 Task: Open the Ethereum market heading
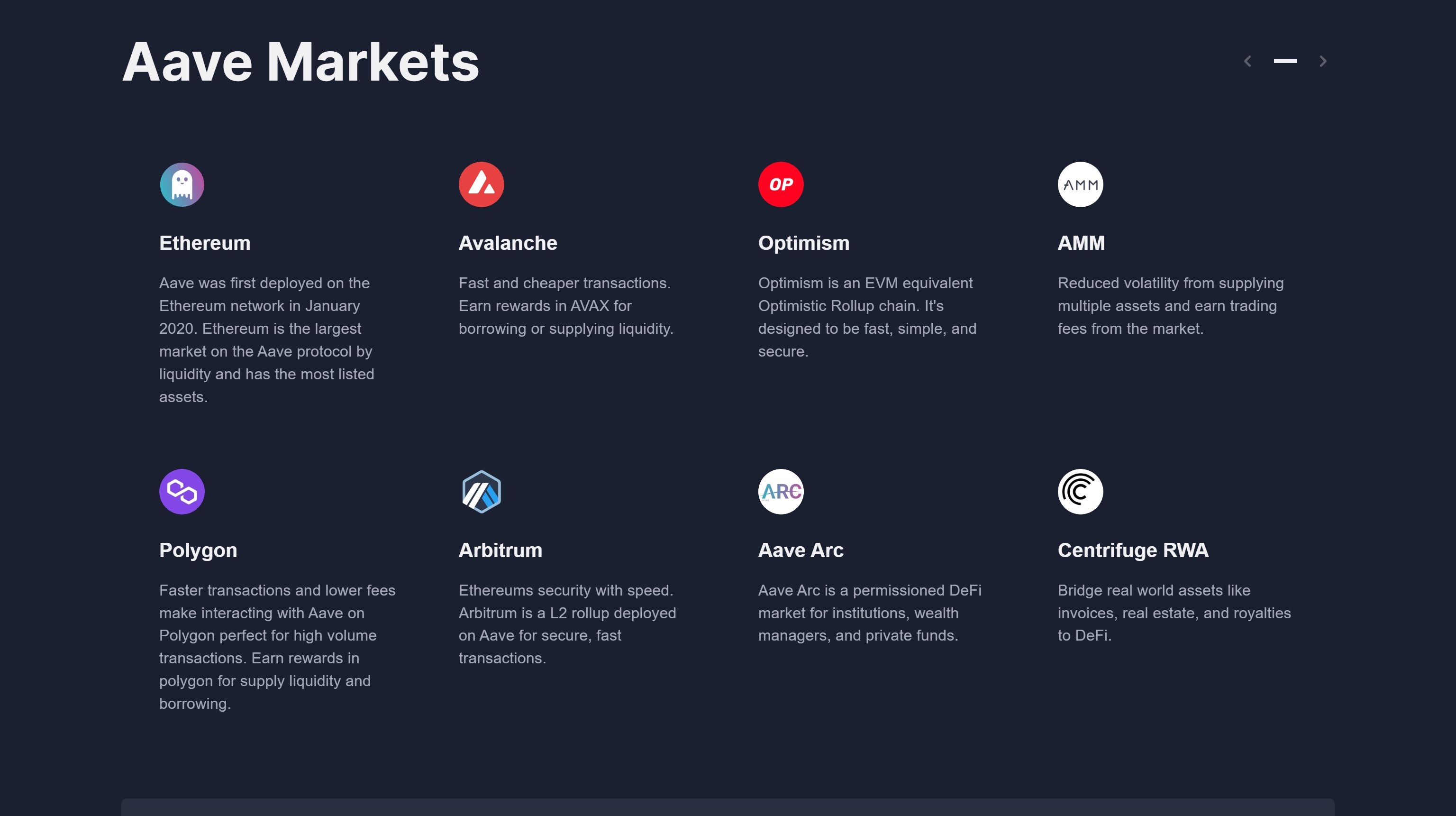(x=205, y=243)
